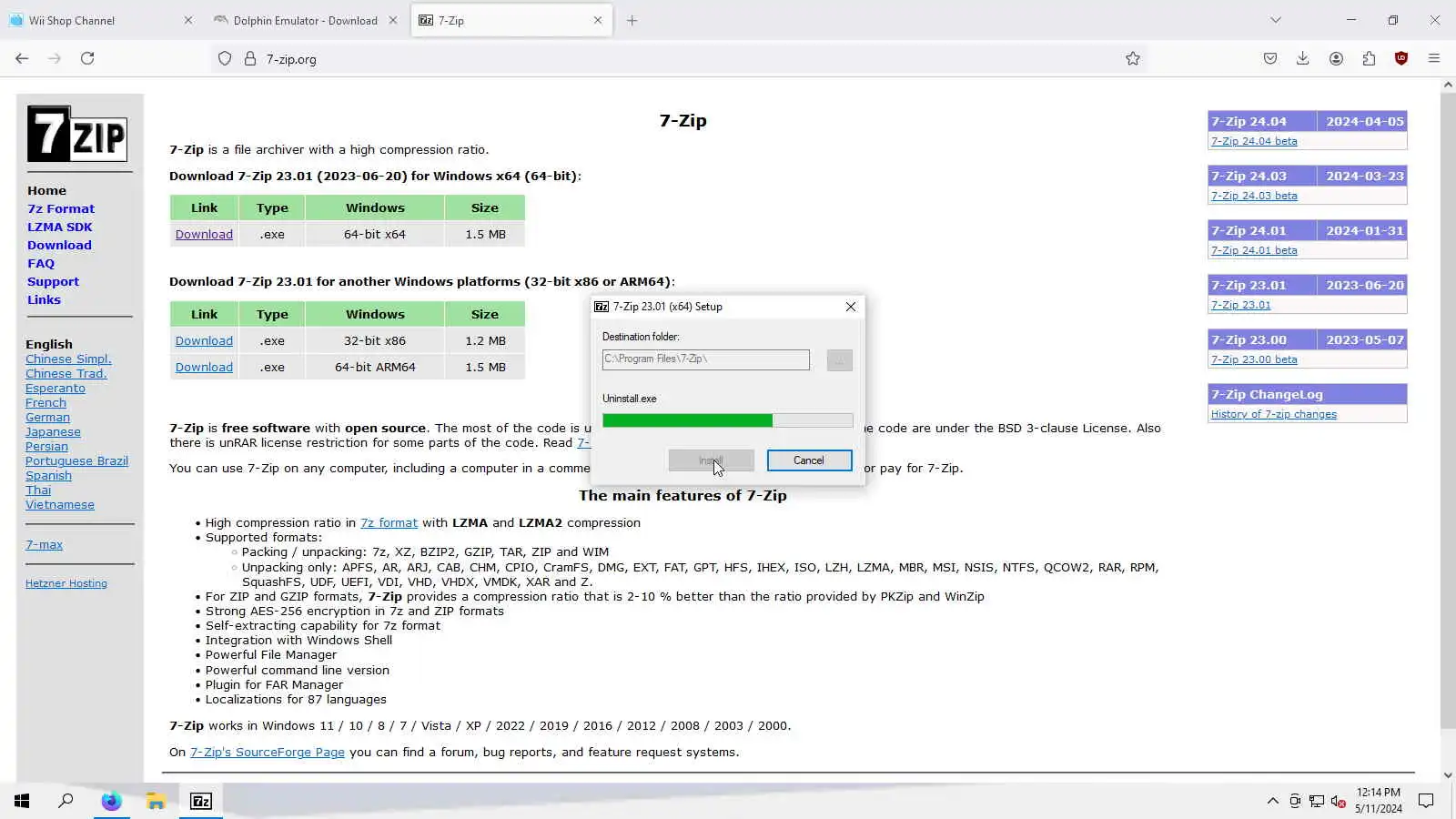Open the FAQ sidebar page
The image size is (1456, 819).
pos(41,263)
